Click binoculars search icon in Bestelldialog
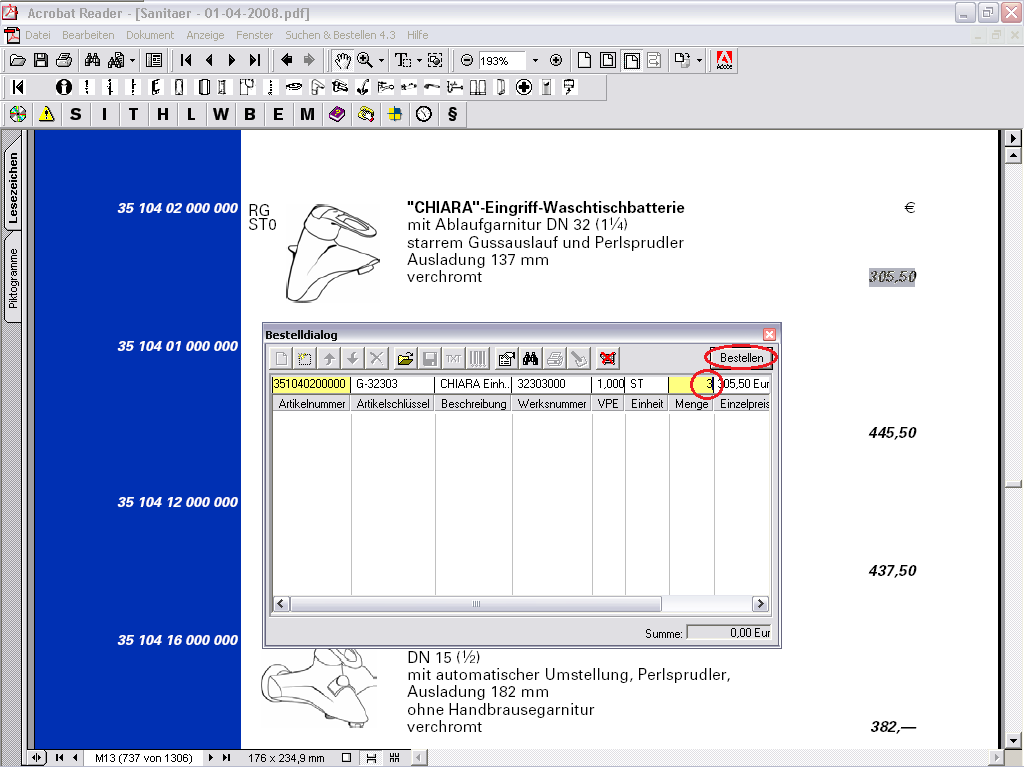1024x768 pixels. pyautogui.click(x=530, y=359)
